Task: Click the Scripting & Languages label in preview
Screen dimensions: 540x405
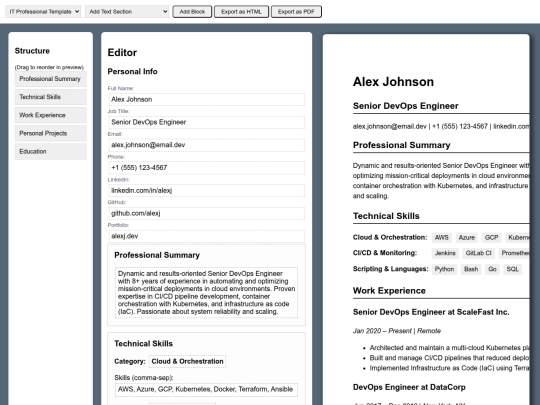Action: [x=391, y=269]
